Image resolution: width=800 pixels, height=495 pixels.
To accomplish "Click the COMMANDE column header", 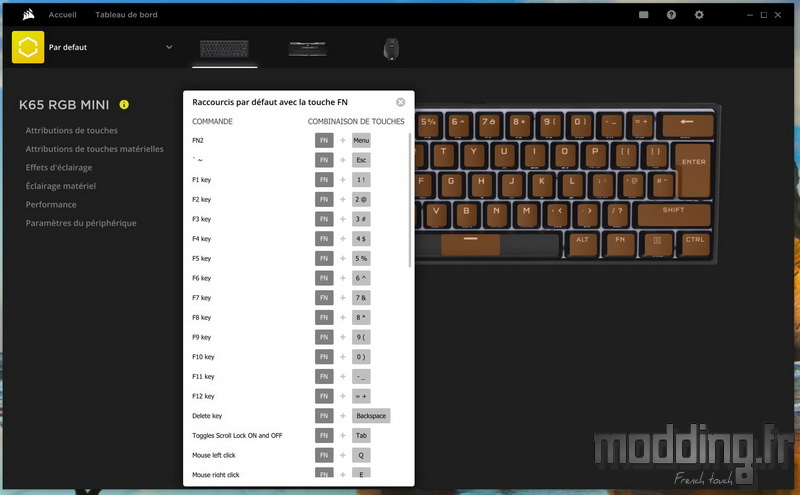I will click(212, 121).
